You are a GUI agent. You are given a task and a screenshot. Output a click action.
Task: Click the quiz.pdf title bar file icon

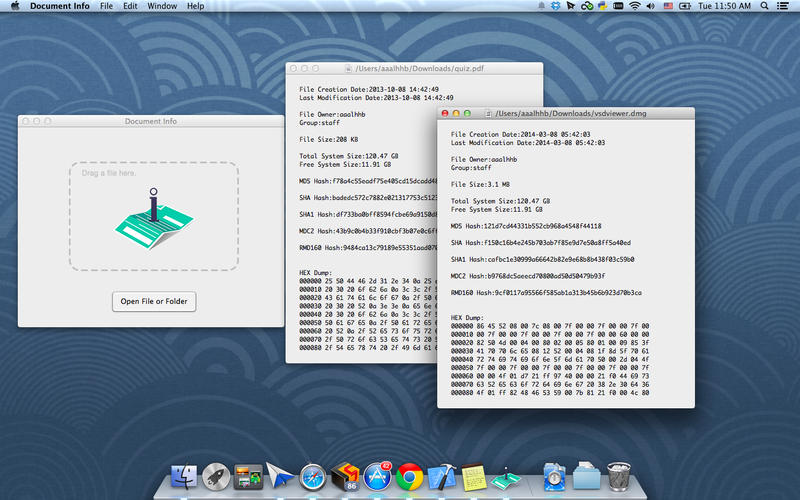pyautogui.click(x=348, y=68)
